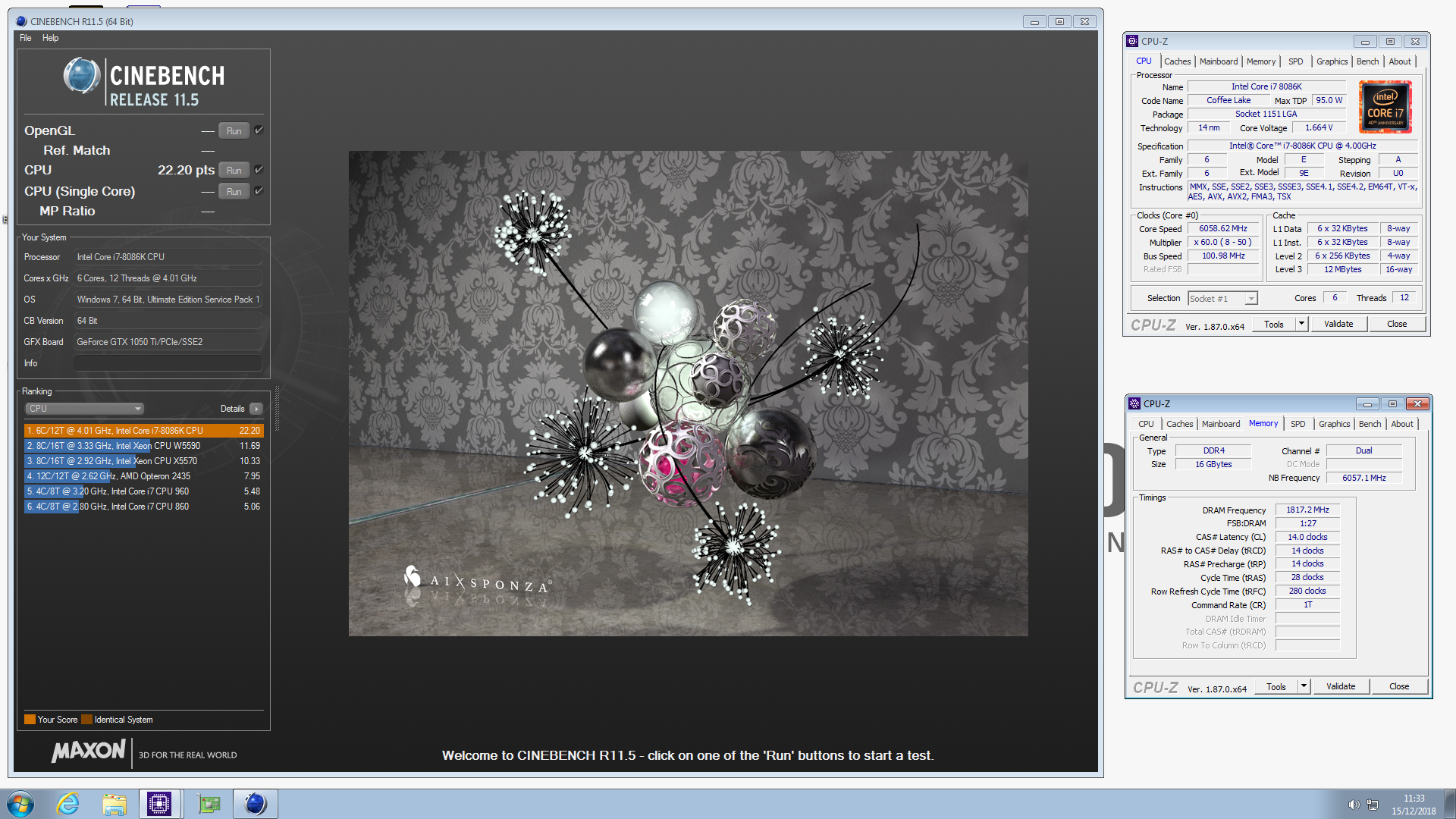This screenshot has height=819, width=1456.
Task: Open Memory tab in upper CPU-Z
Action: (1261, 61)
